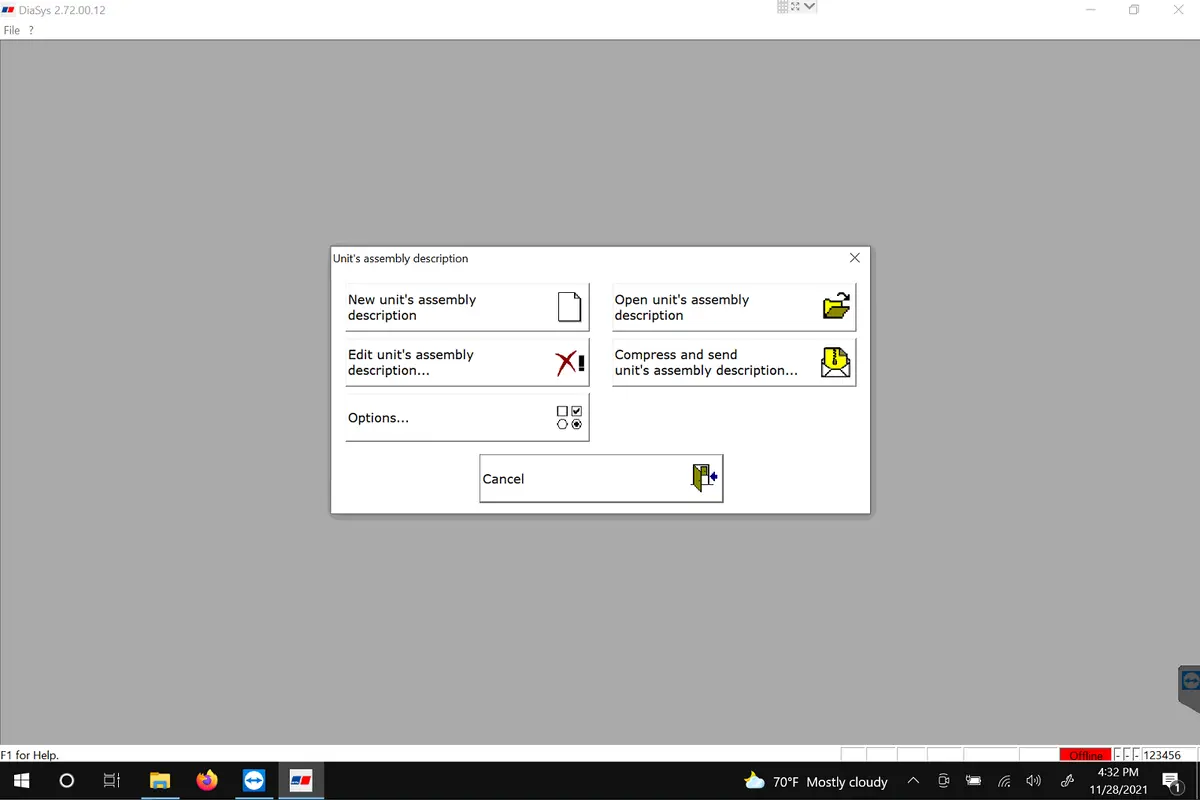
Task: Expand the chevron dropdown in title bar
Action: click(809, 6)
